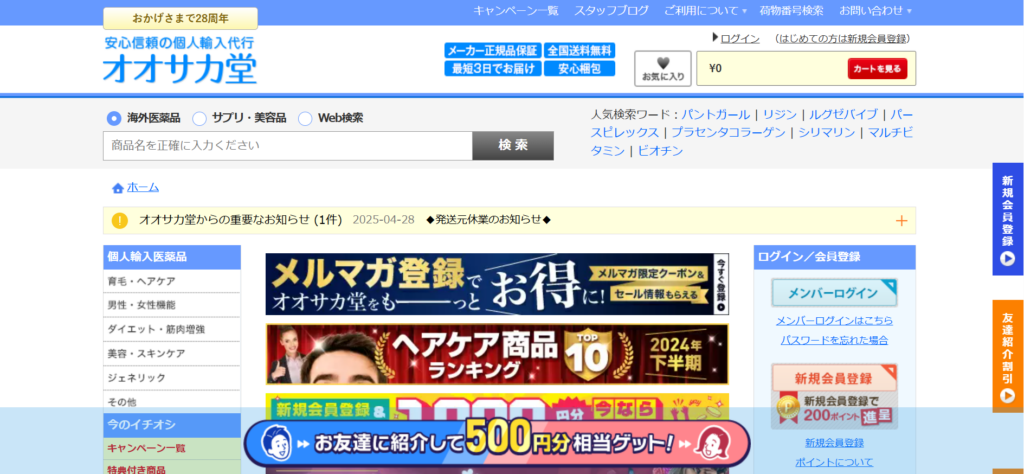Click the 検索 search button
Image resolution: width=1024 pixels, height=474 pixels.
513,146
